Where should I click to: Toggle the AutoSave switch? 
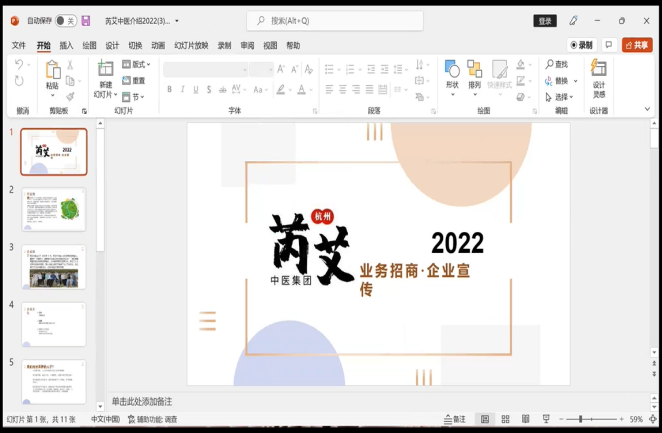click(66, 20)
